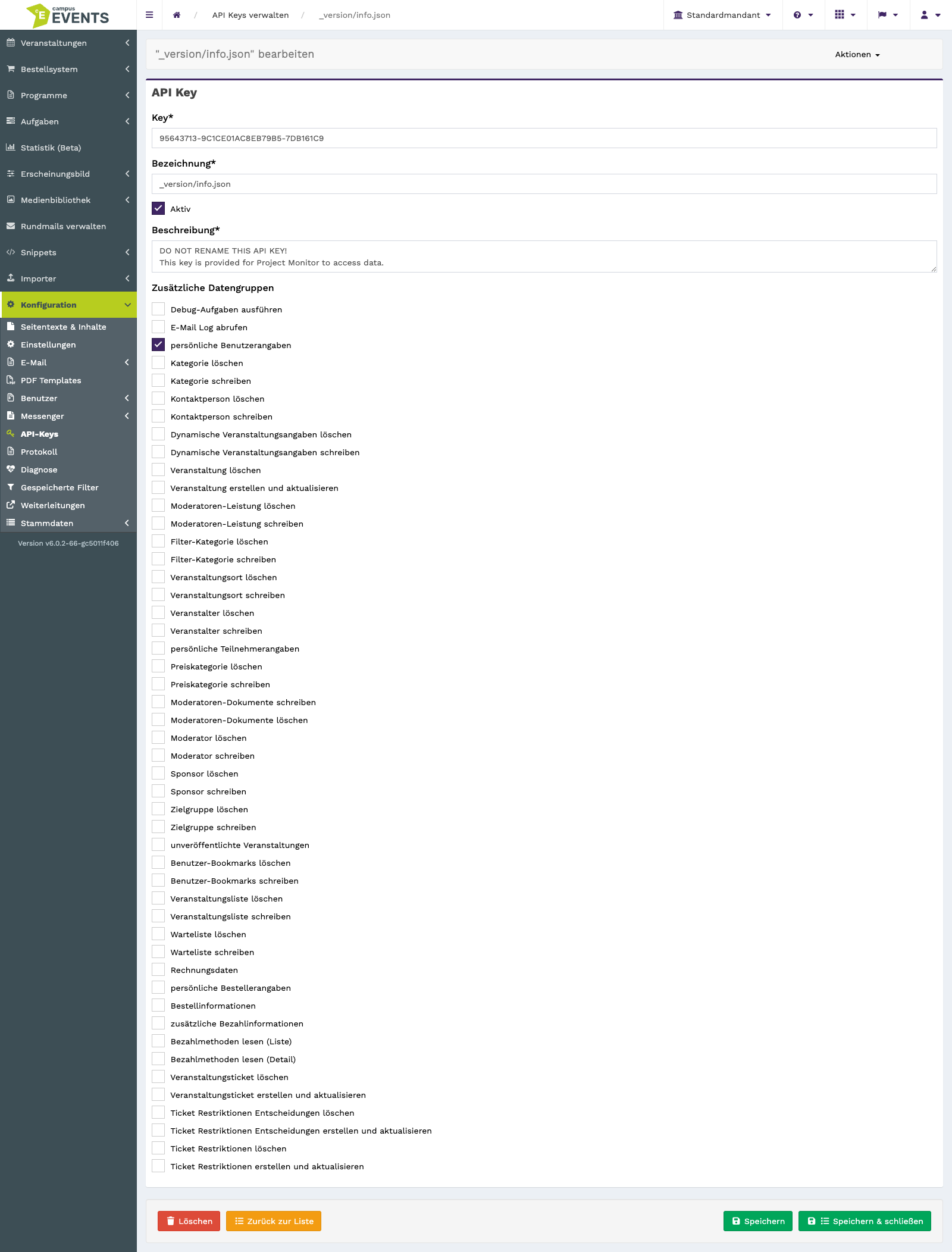Image resolution: width=952 pixels, height=1252 pixels.
Task: Click the Gespeicherte Filter funnel icon
Action: point(11,487)
